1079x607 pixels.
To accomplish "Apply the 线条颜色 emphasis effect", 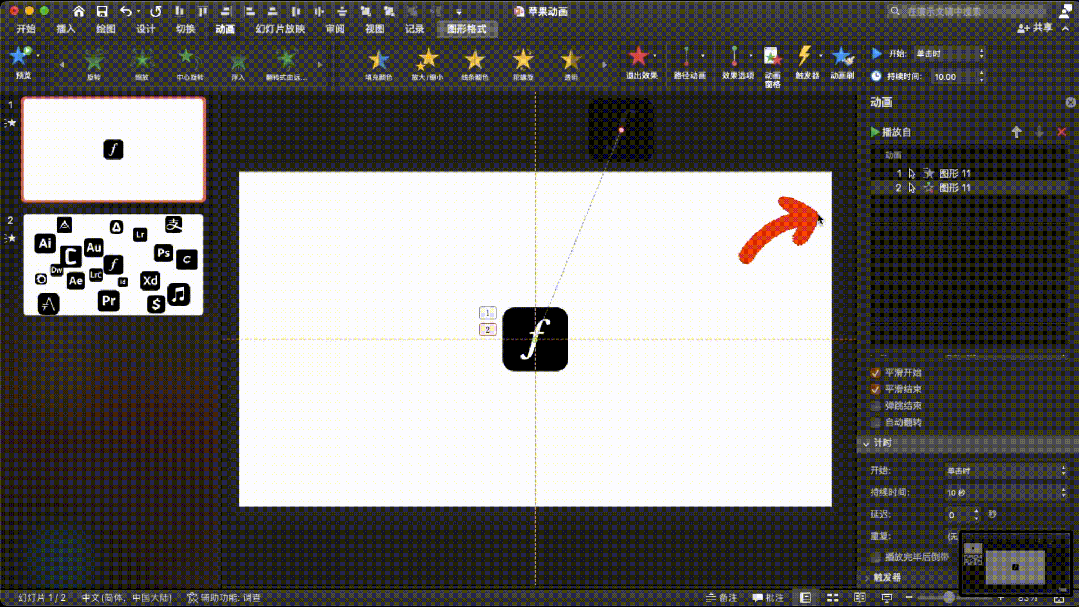I will coord(475,65).
